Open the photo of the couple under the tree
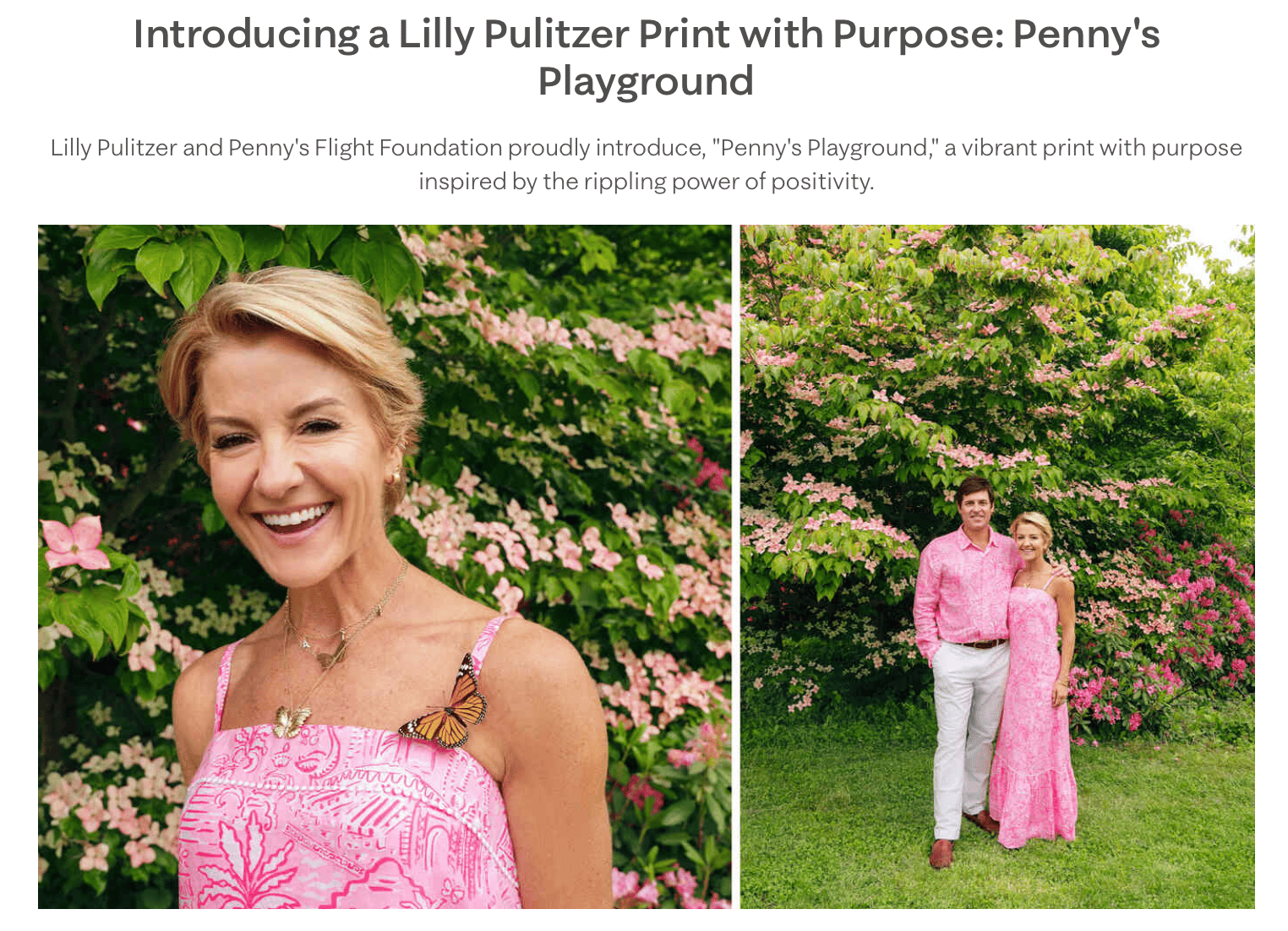This screenshot has height=931, width=1288. point(997,567)
